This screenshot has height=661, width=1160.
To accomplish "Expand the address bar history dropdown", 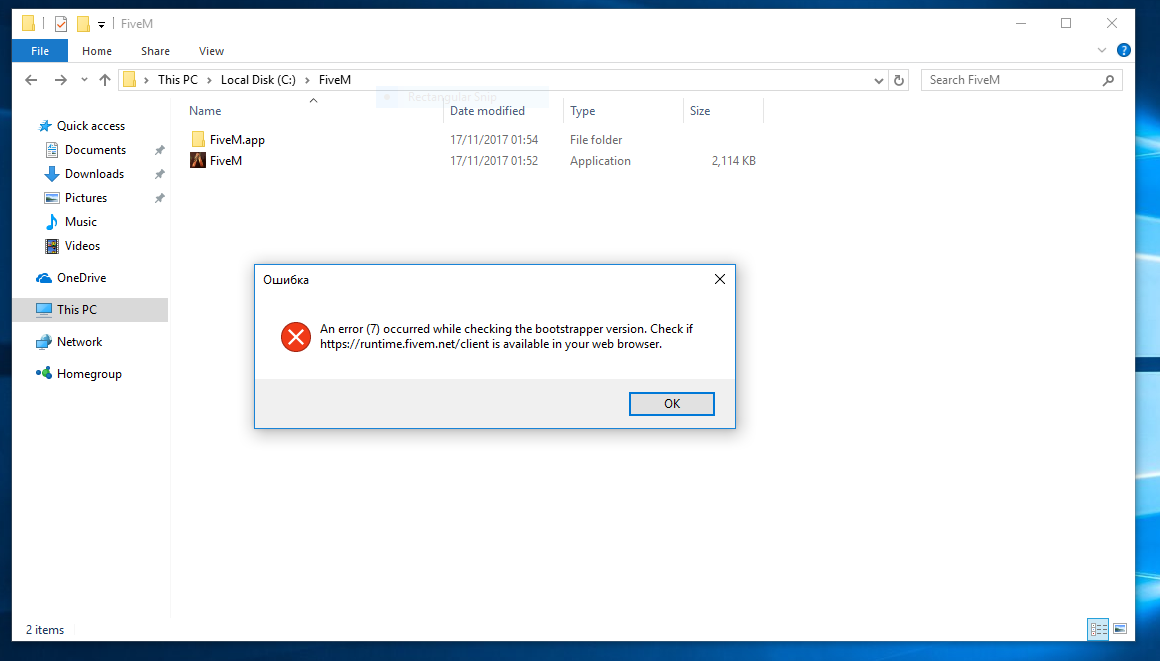I will coord(879,80).
